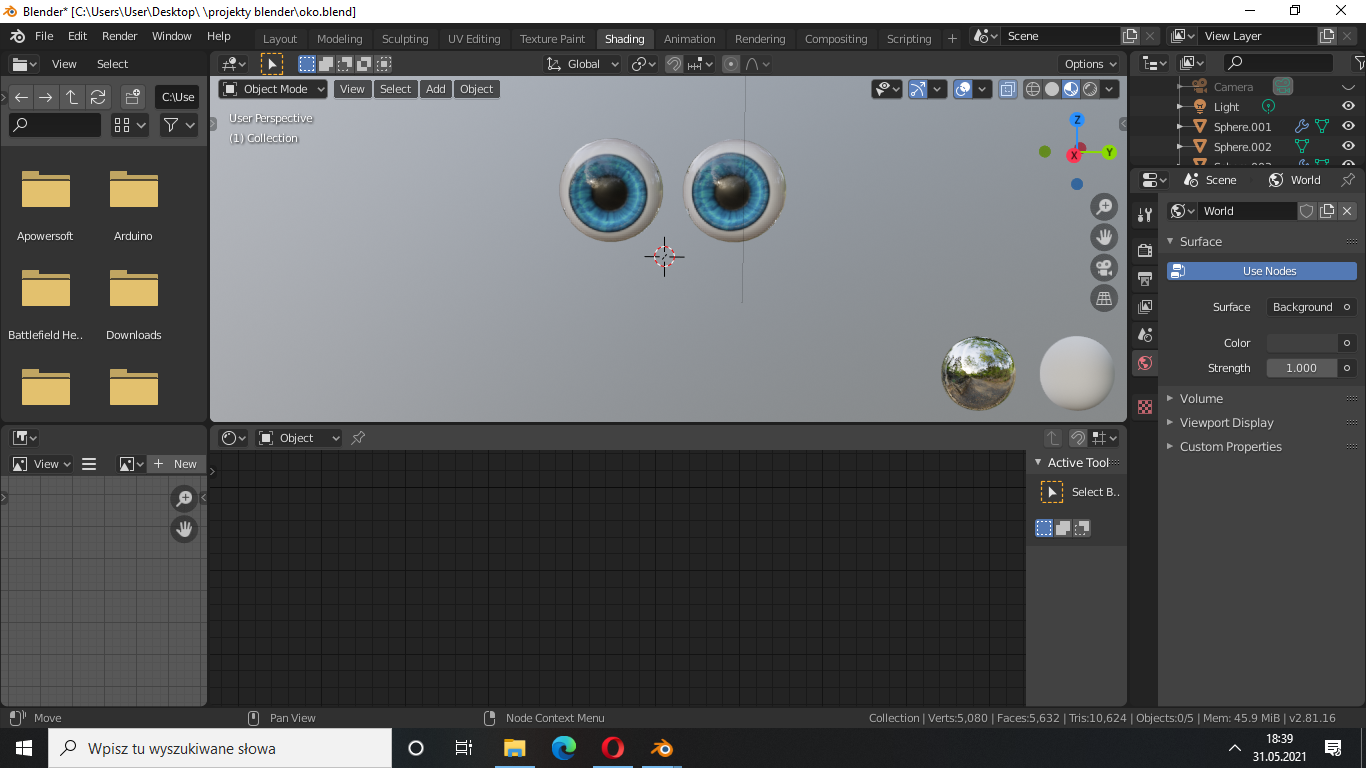
Task: Open the Render menu
Action: 120,36
